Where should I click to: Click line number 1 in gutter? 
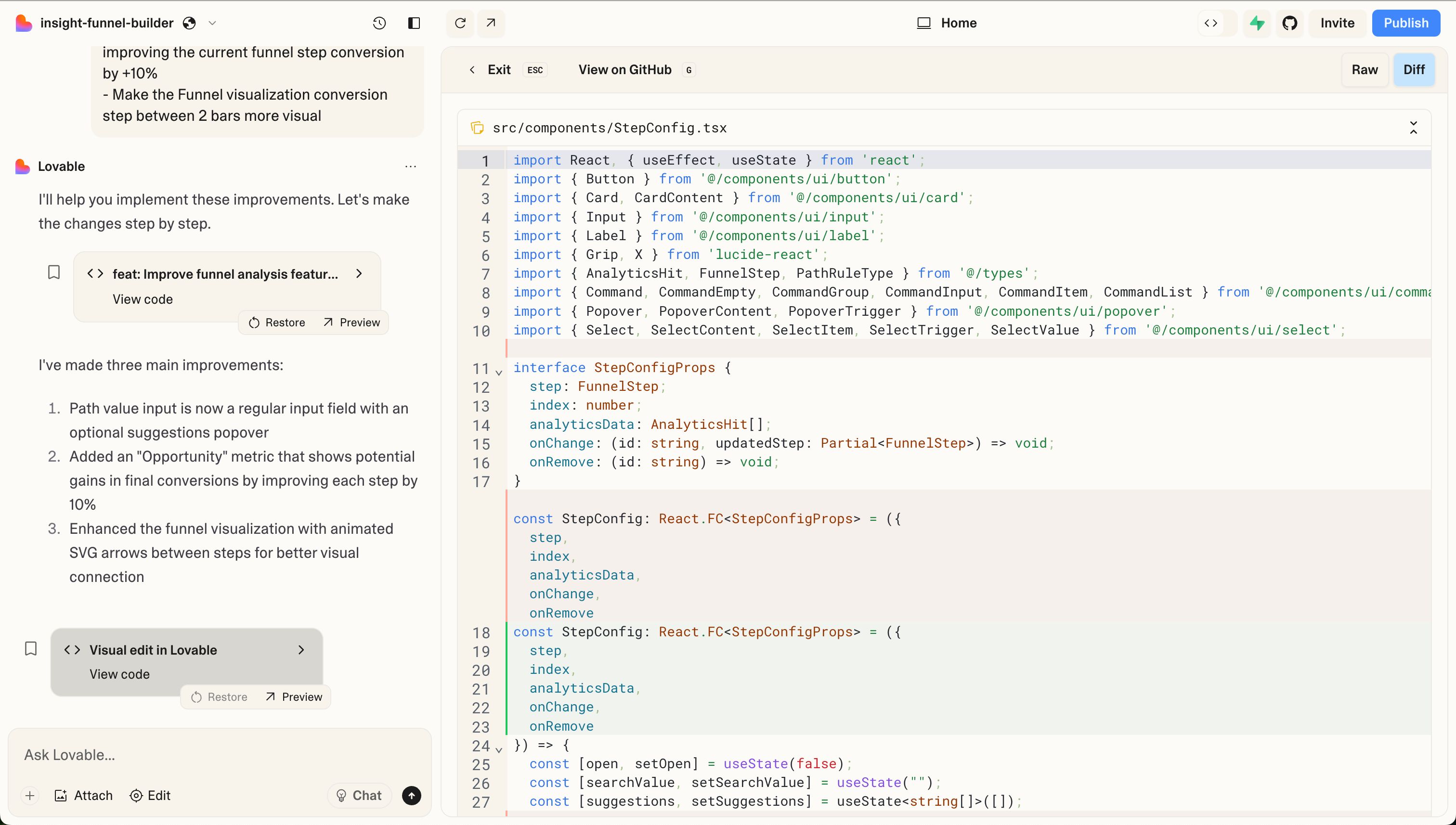[485, 161]
